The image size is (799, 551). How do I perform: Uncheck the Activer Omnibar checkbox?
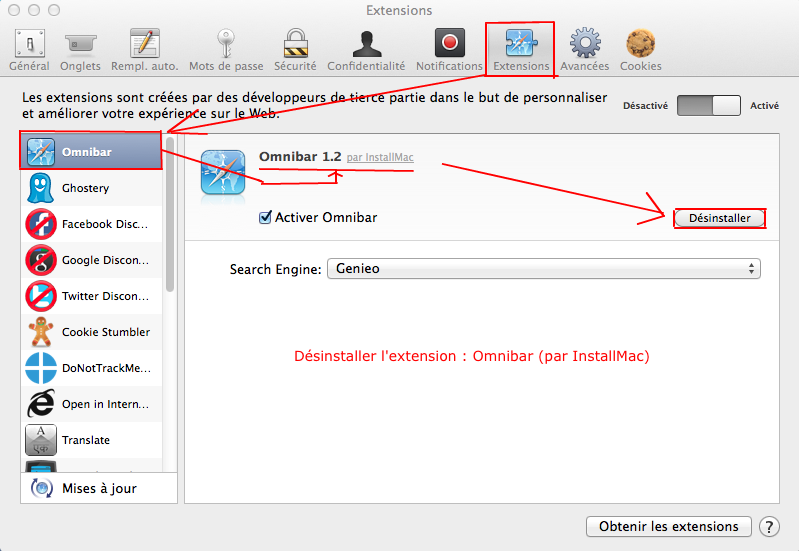point(266,217)
